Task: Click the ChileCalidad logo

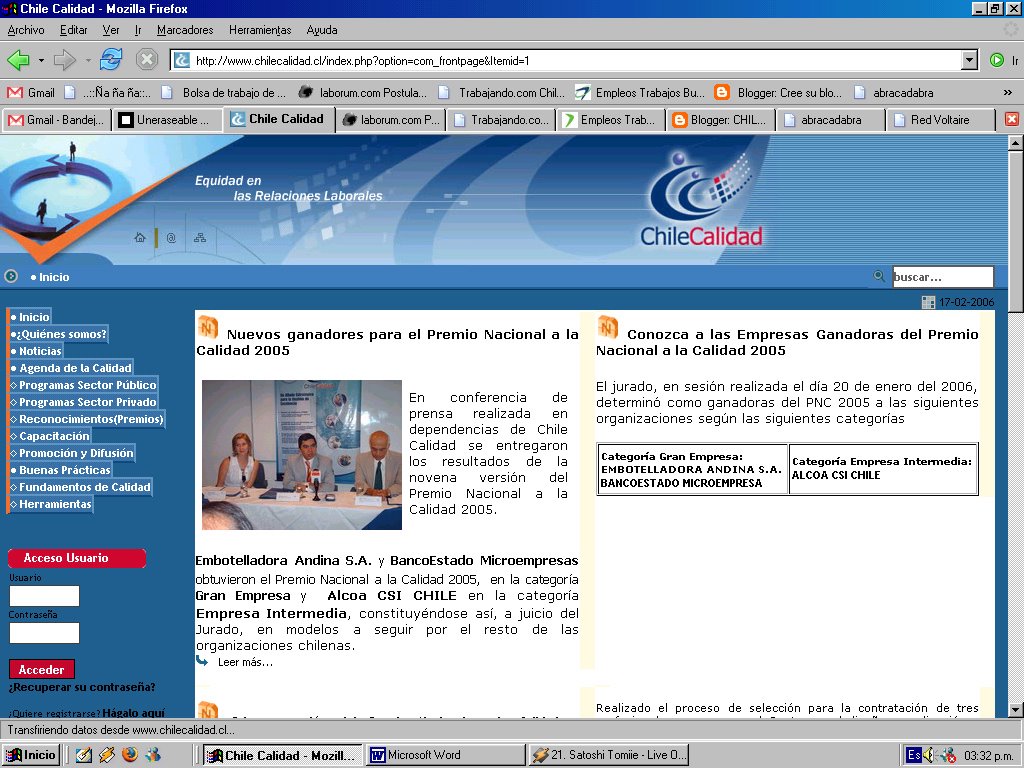Action: (701, 201)
